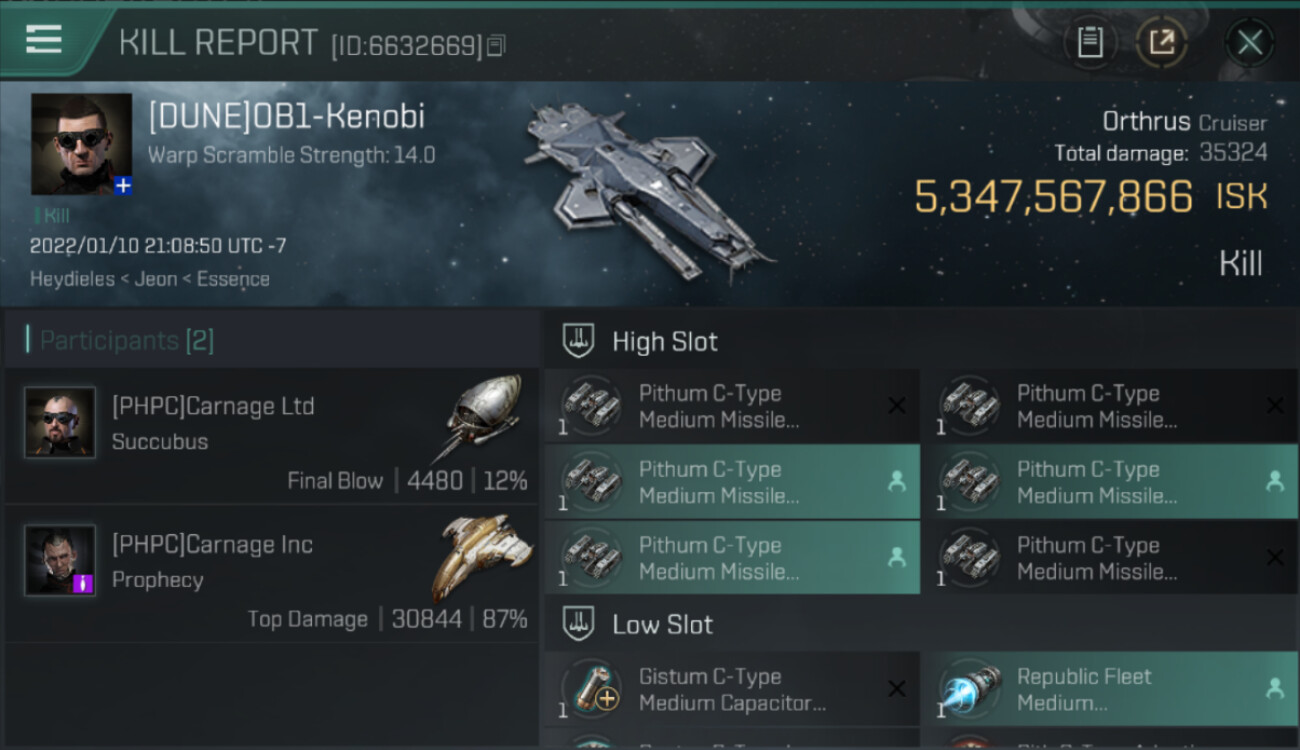This screenshot has height=750, width=1300.
Task: Close the kill report window
Action: coord(1249,43)
